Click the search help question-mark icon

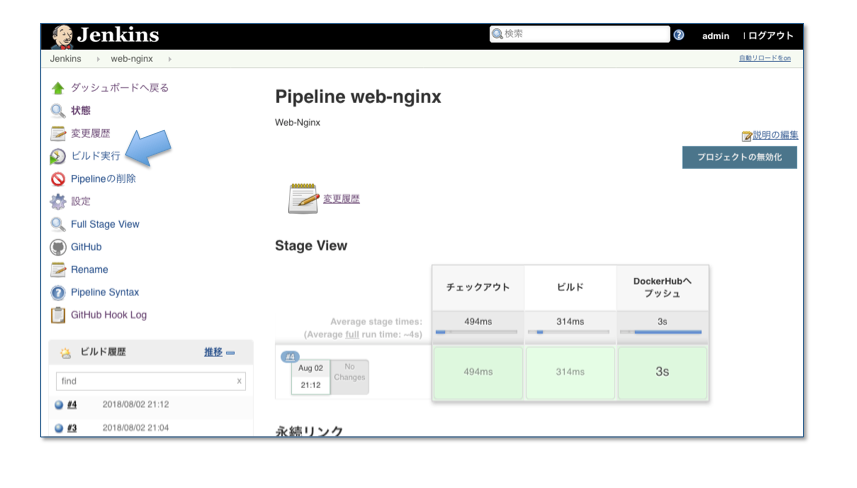tap(679, 35)
